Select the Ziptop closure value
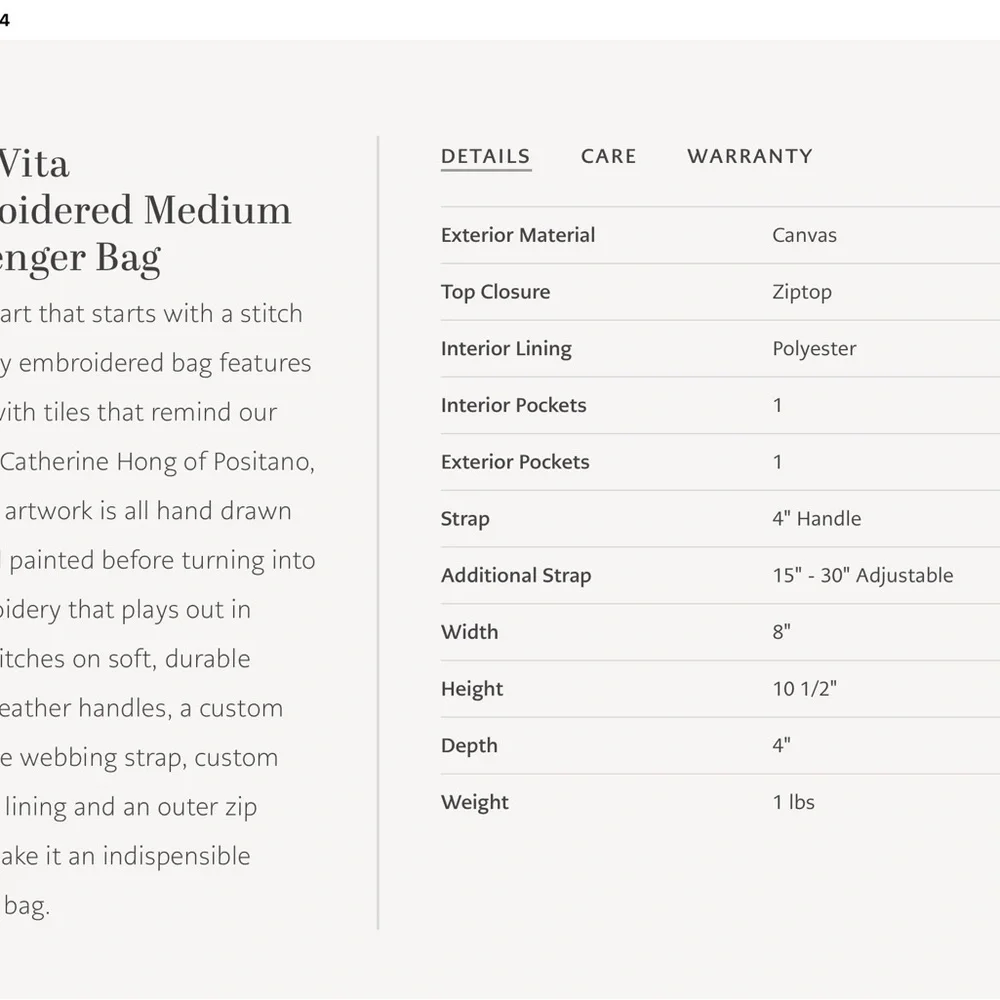The image size is (1000, 1000). [x=802, y=292]
